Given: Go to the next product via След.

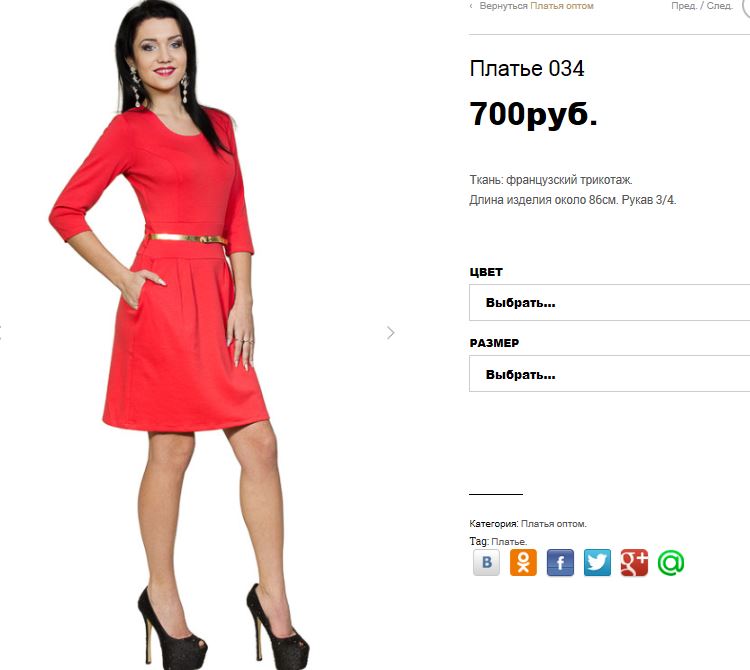Looking at the screenshot, I should (x=719, y=6).
